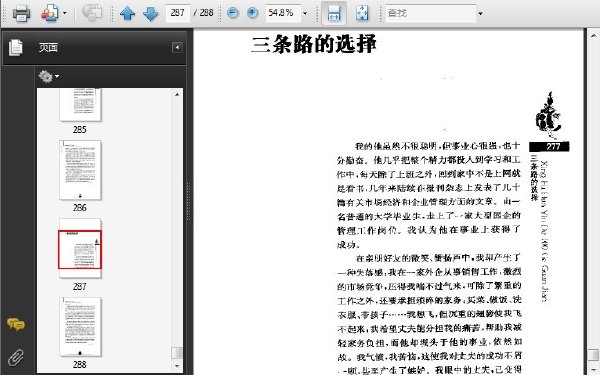Select page 285 thumbnail
Viewport: 600px width, 375px height.
[x=80, y=104]
